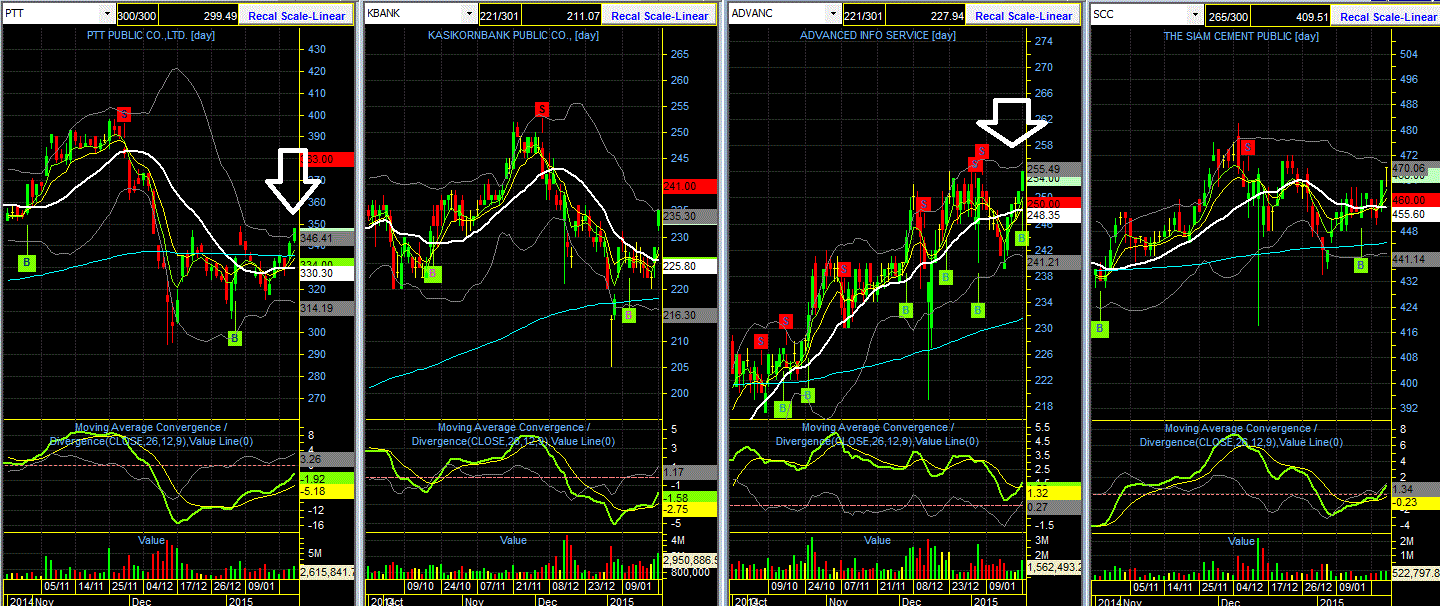Viewport: 1440px width, 606px height.
Task: Click the red S sell marker on KBANK chart
Action: 542,109
